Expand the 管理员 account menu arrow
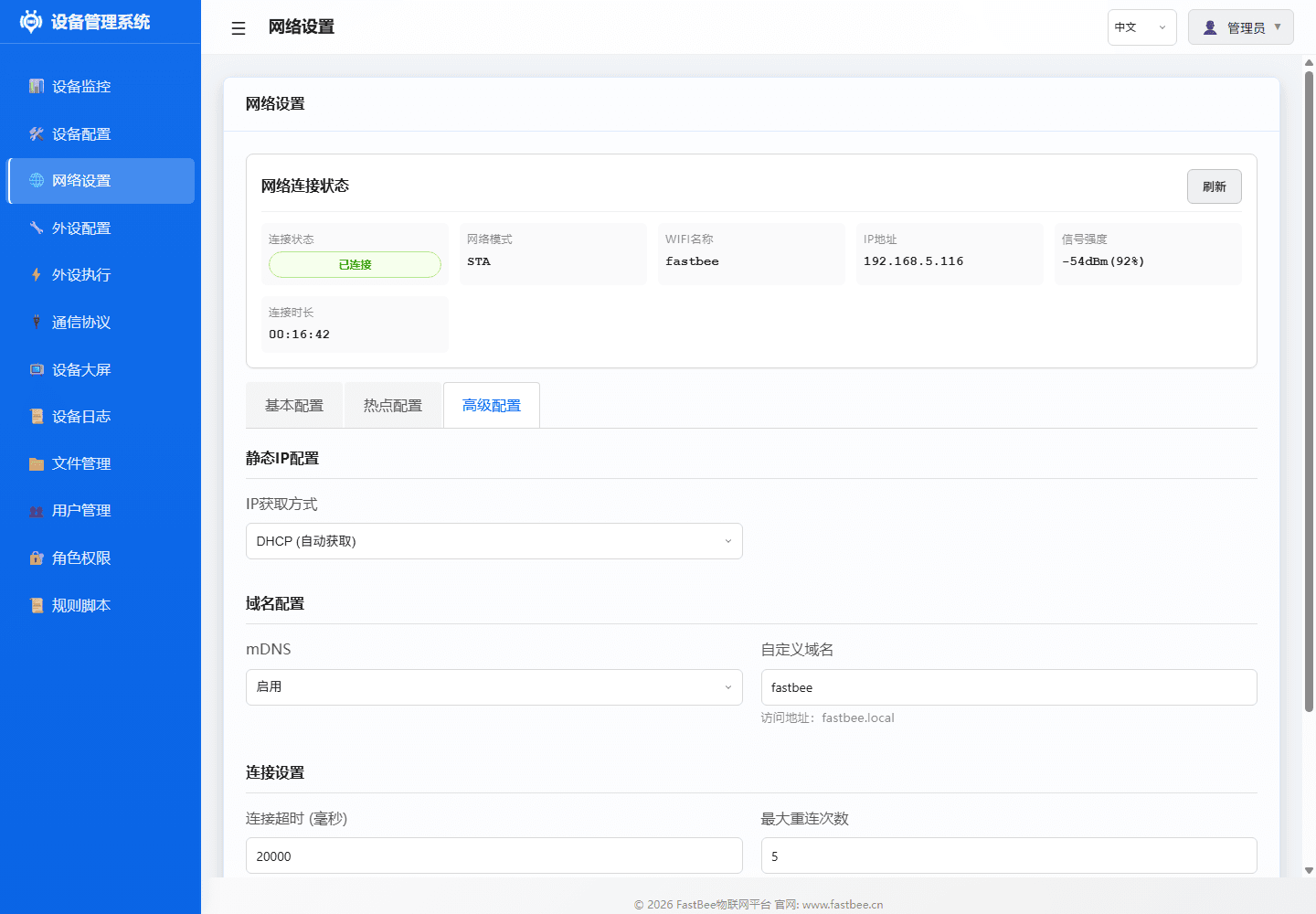1316x914 pixels. coord(1278,27)
